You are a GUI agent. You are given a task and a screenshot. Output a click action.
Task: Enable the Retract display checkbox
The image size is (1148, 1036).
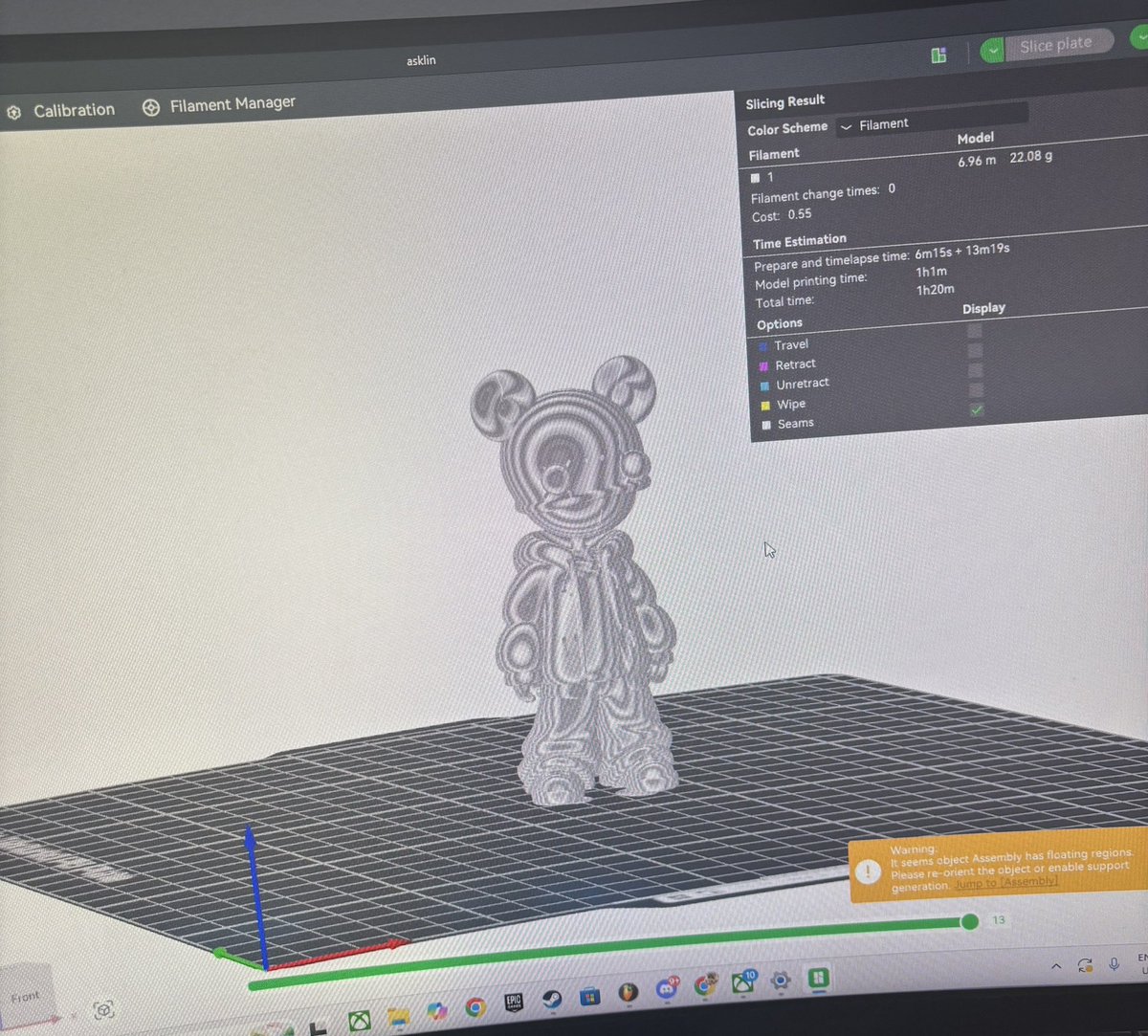click(976, 350)
